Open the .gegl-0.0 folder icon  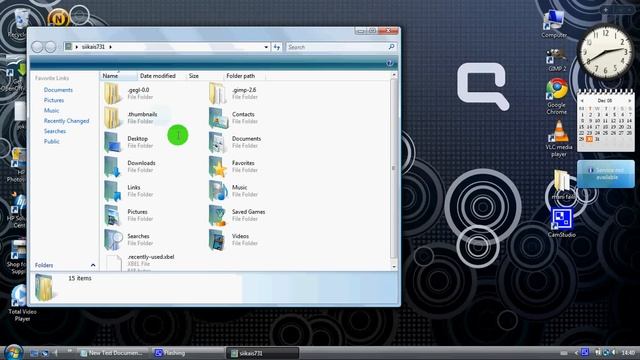pos(112,93)
